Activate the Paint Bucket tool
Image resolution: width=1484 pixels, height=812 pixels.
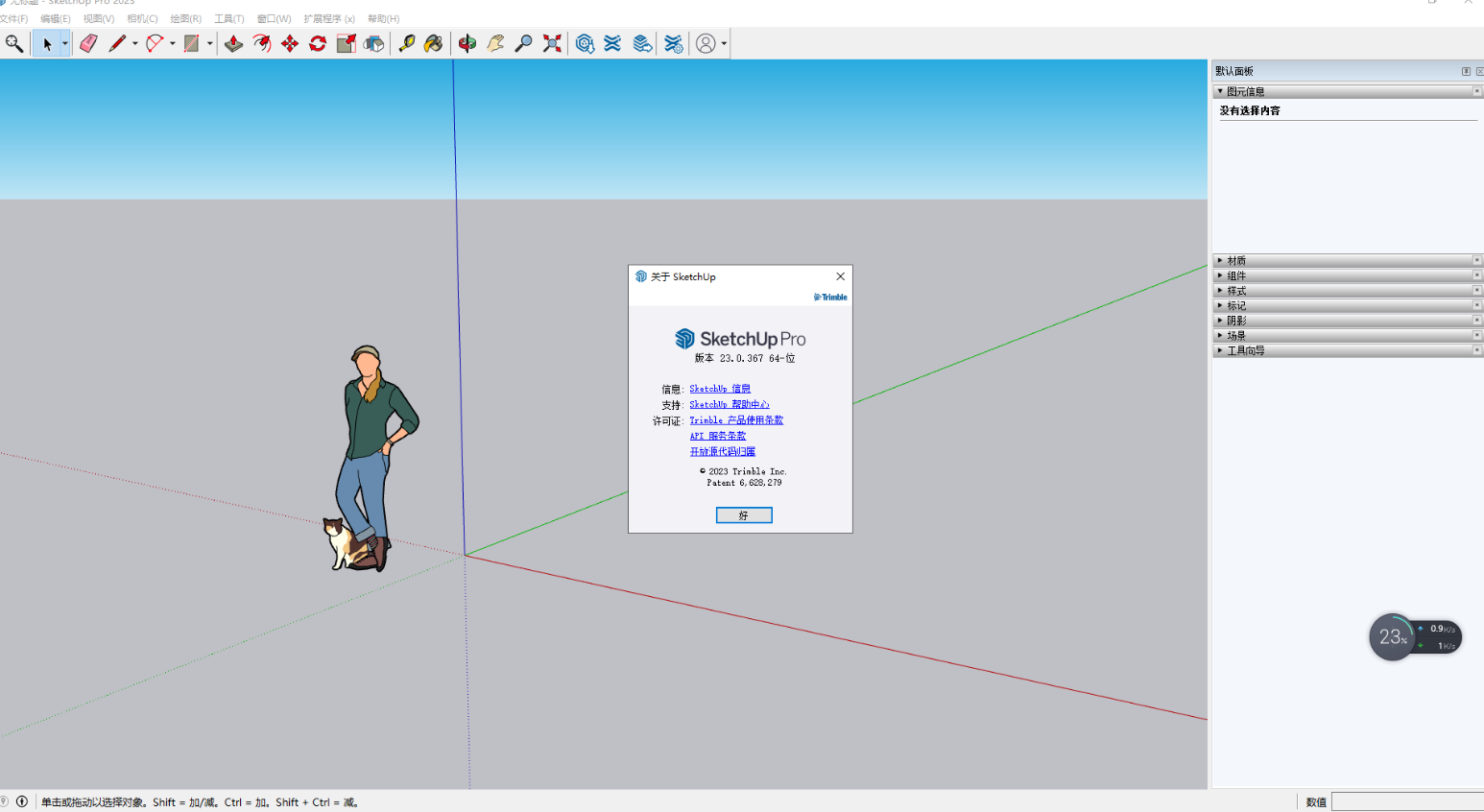click(x=434, y=43)
